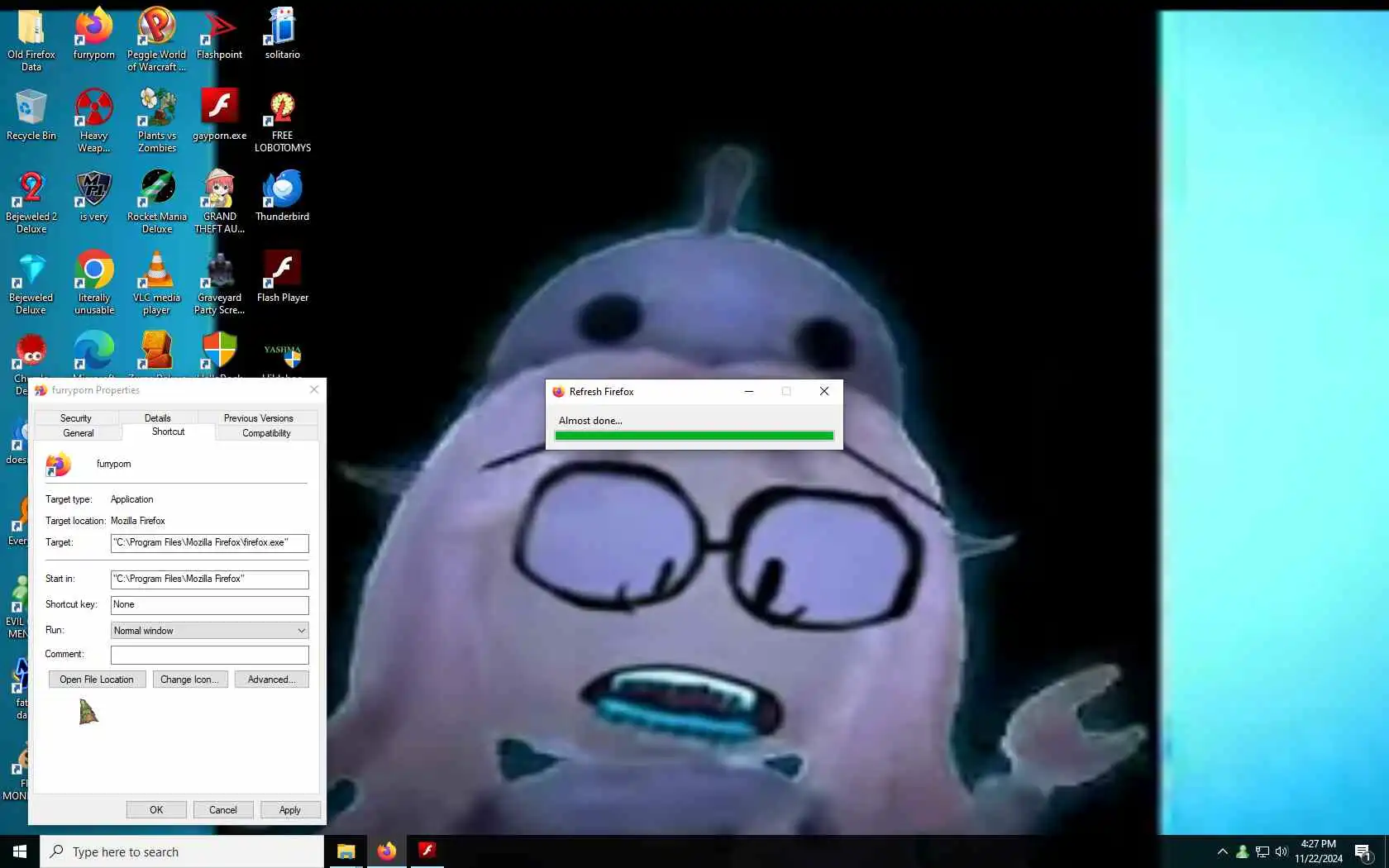Open network settings from the system tray
The height and width of the screenshot is (868, 1389).
coord(1263,851)
